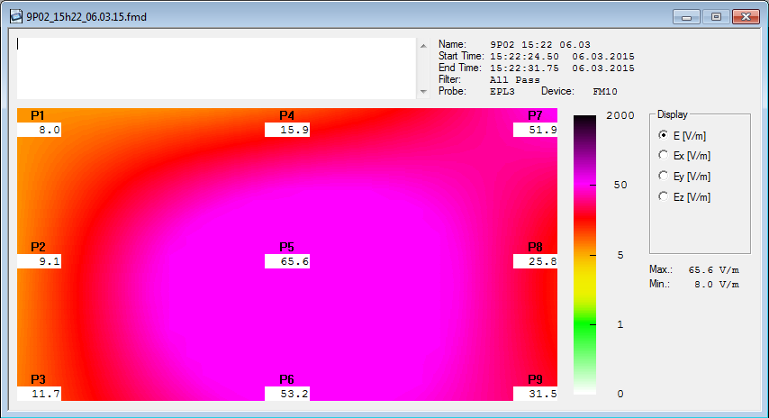Minimize the 9P02 file window
Image resolution: width=769 pixels, height=418 pixels.
tap(687, 17)
